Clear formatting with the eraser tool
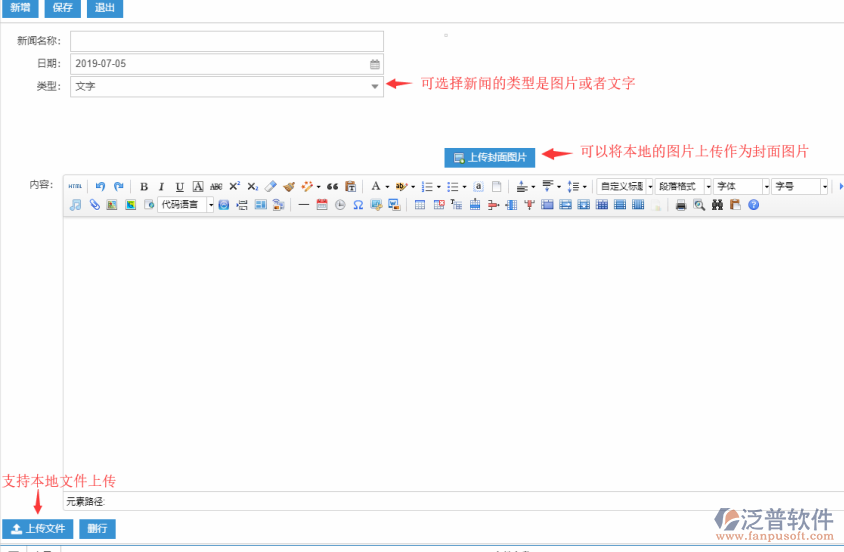Viewport: 844px width, 552px height. pyautogui.click(x=271, y=186)
